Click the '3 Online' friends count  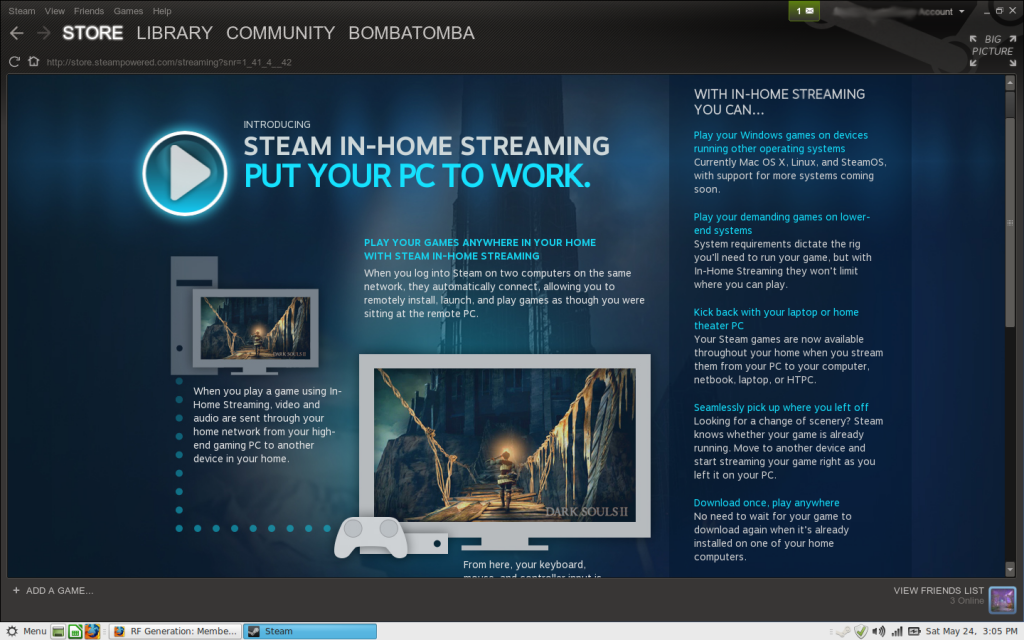967,601
